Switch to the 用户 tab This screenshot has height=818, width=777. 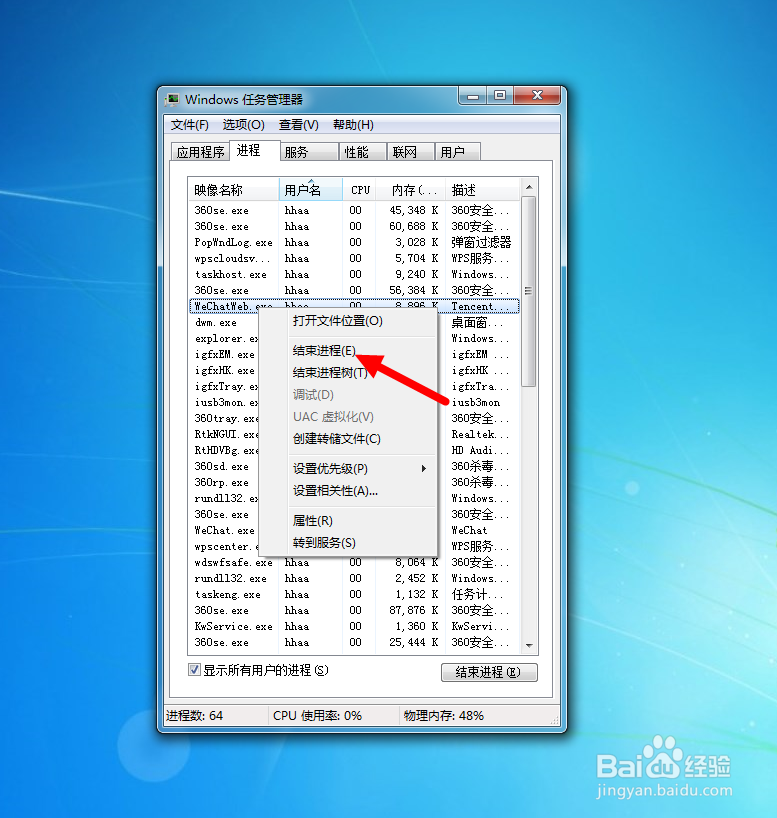(x=458, y=152)
